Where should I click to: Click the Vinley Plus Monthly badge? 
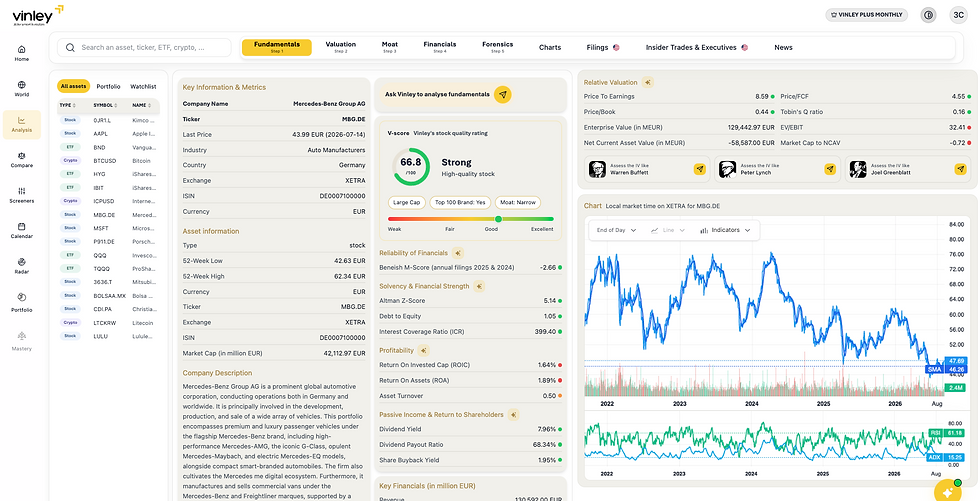point(867,15)
